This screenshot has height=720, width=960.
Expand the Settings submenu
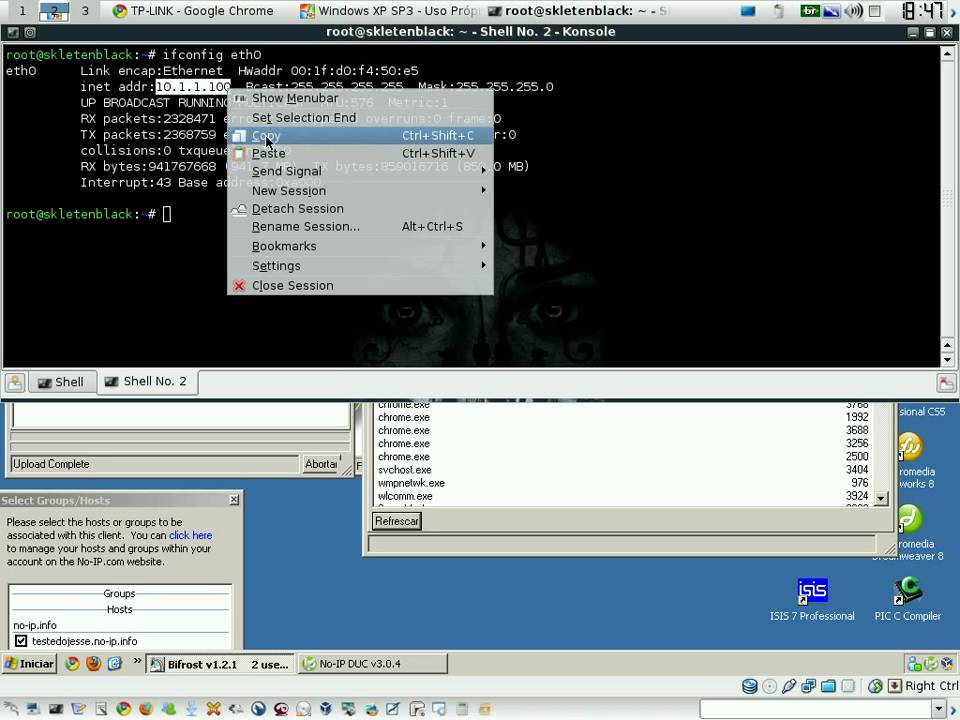tap(360, 266)
